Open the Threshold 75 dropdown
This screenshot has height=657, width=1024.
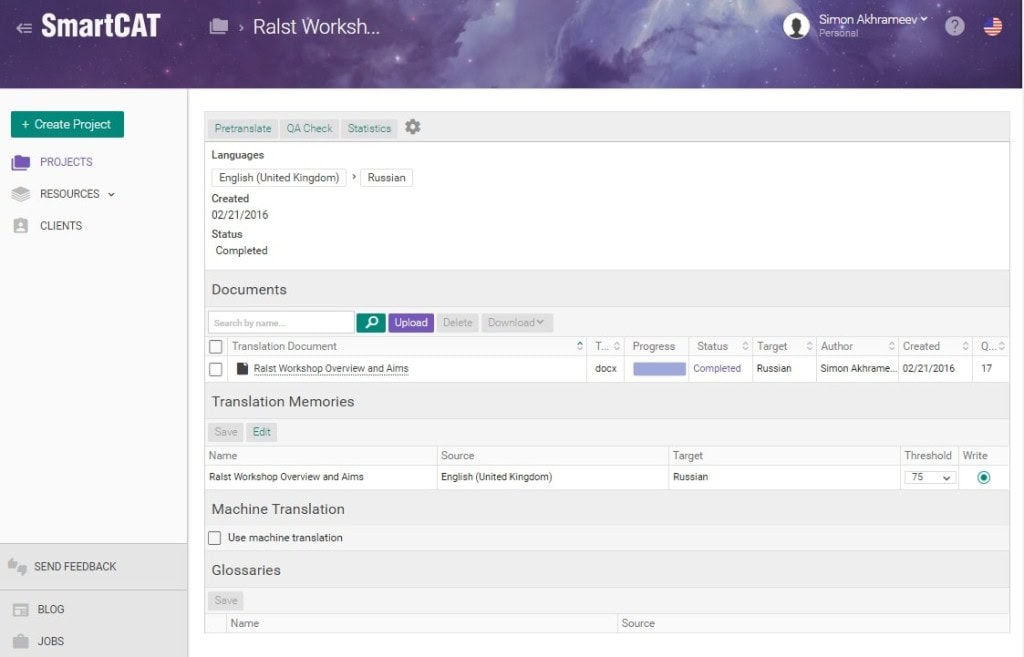(x=930, y=477)
